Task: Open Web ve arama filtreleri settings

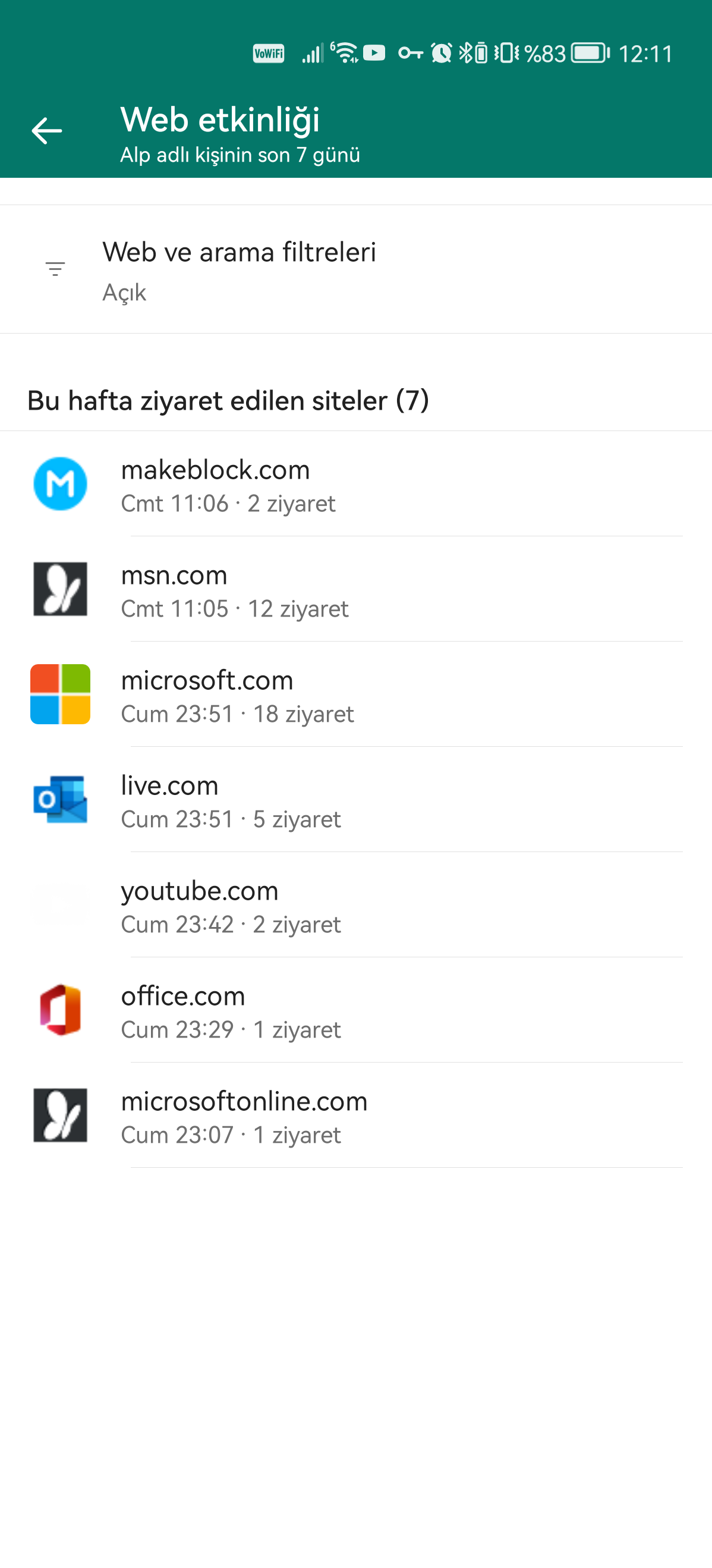Action: click(x=238, y=269)
